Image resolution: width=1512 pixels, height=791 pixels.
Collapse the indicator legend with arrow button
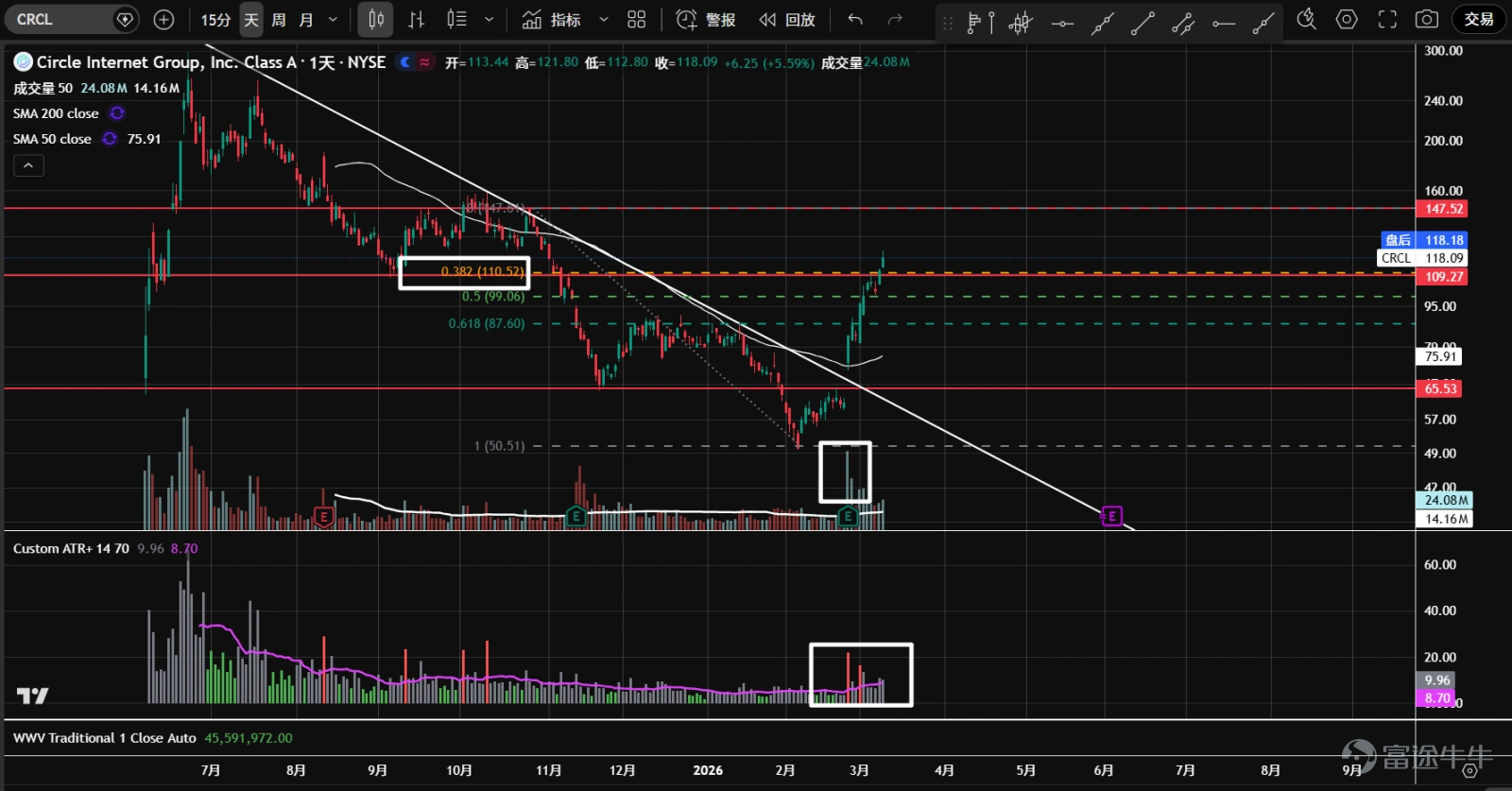point(28,165)
